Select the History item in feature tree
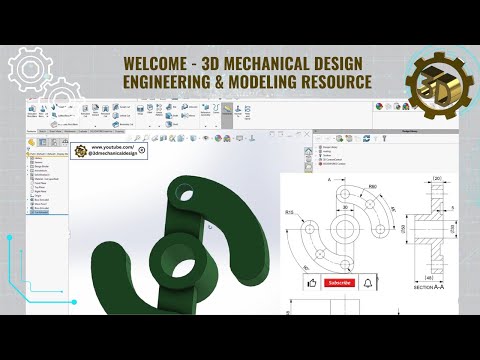Viewport: 480px width, 360px height. pos(36,158)
